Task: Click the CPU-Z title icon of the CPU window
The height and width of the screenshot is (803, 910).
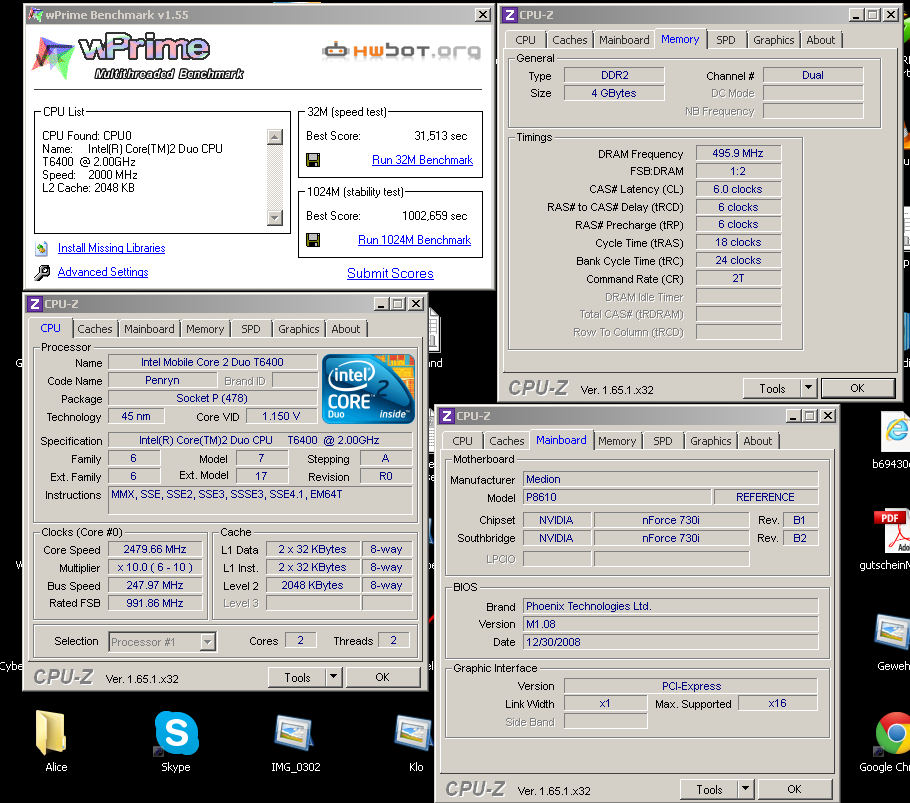Action: [x=35, y=304]
